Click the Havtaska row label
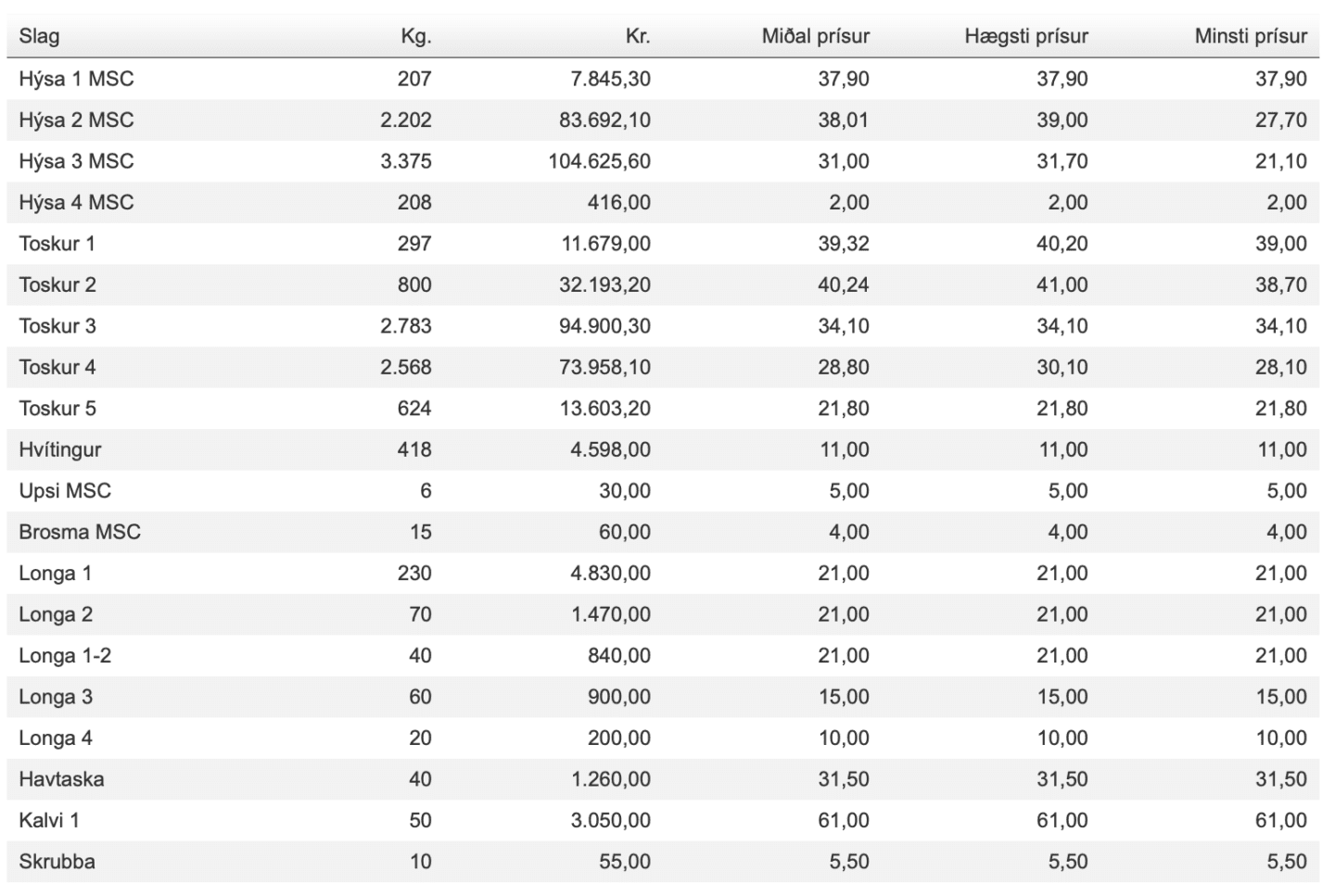The width and height of the screenshot is (1335, 896). tap(61, 779)
